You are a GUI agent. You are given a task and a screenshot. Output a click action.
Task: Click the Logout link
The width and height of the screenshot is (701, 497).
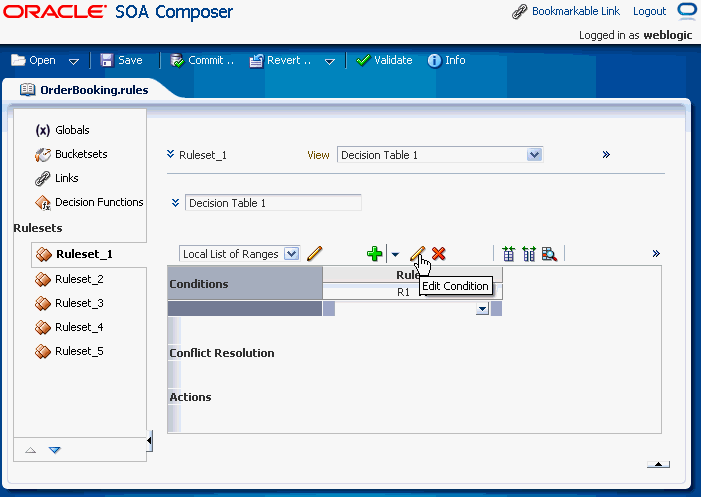(x=649, y=11)
